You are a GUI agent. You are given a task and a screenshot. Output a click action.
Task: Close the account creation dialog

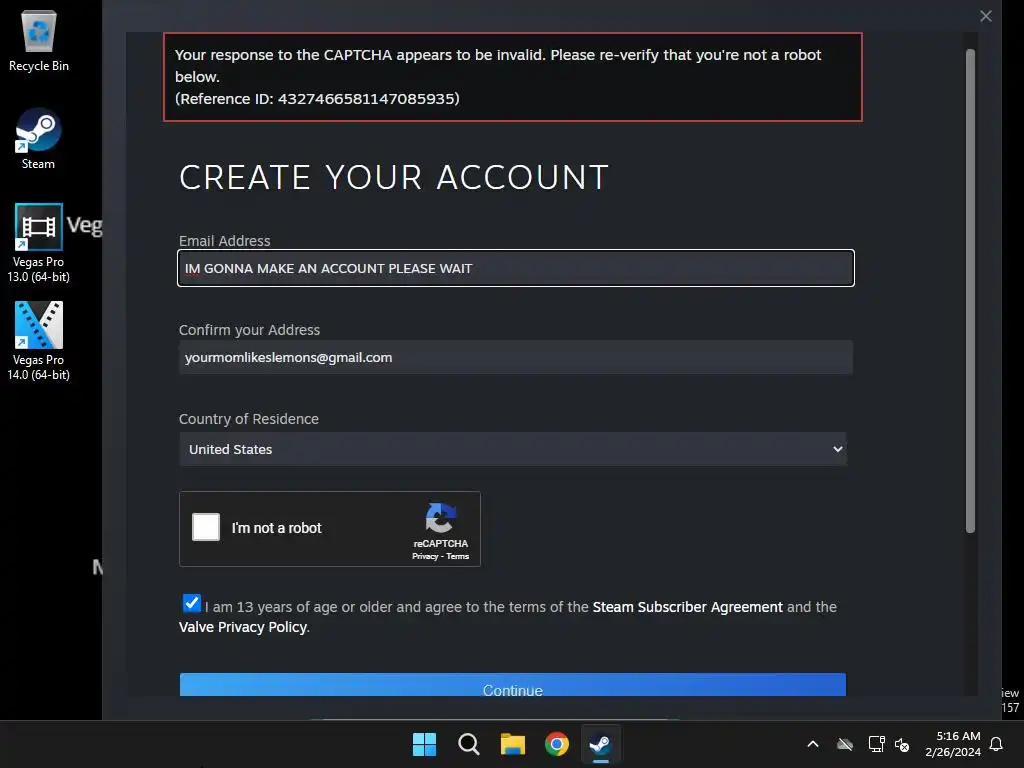pyautogui.click(x=986, y=16)
